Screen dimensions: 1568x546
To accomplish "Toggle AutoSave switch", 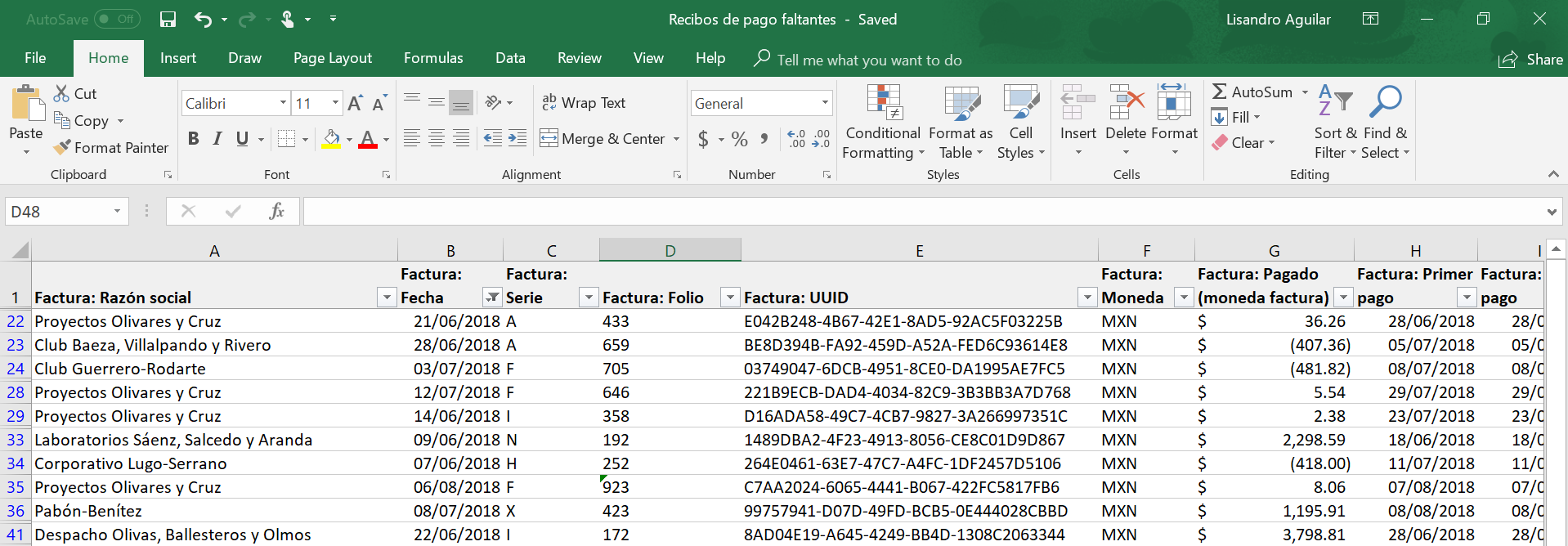I will pyautogui.click(x=117, y=20).
